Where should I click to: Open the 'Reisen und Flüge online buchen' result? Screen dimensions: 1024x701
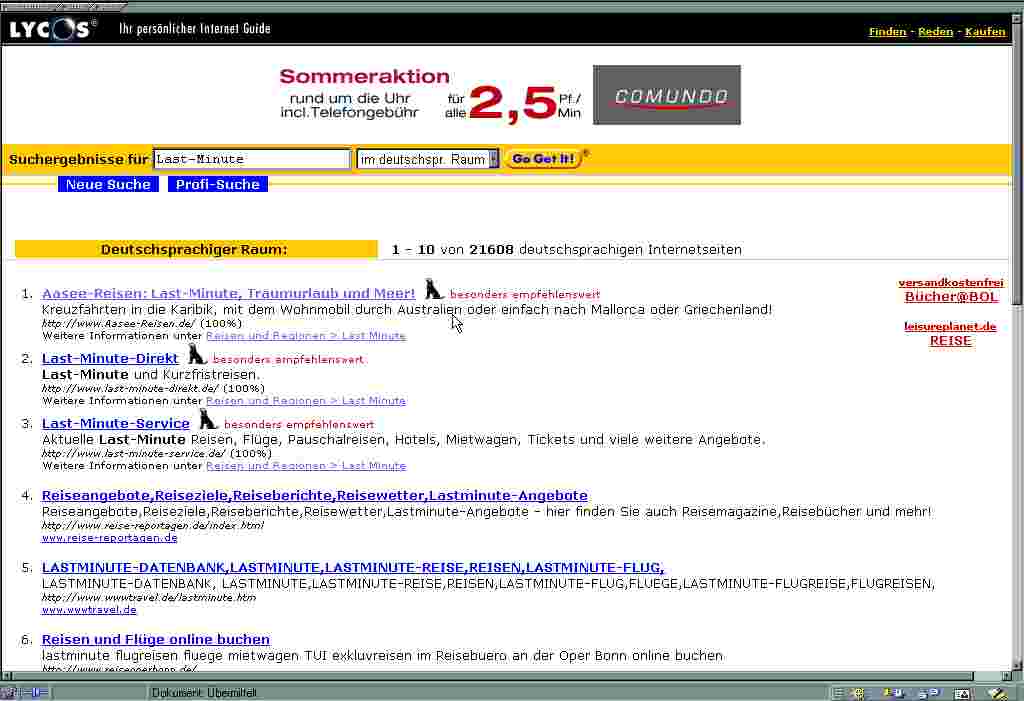click(x=156, y=639)
